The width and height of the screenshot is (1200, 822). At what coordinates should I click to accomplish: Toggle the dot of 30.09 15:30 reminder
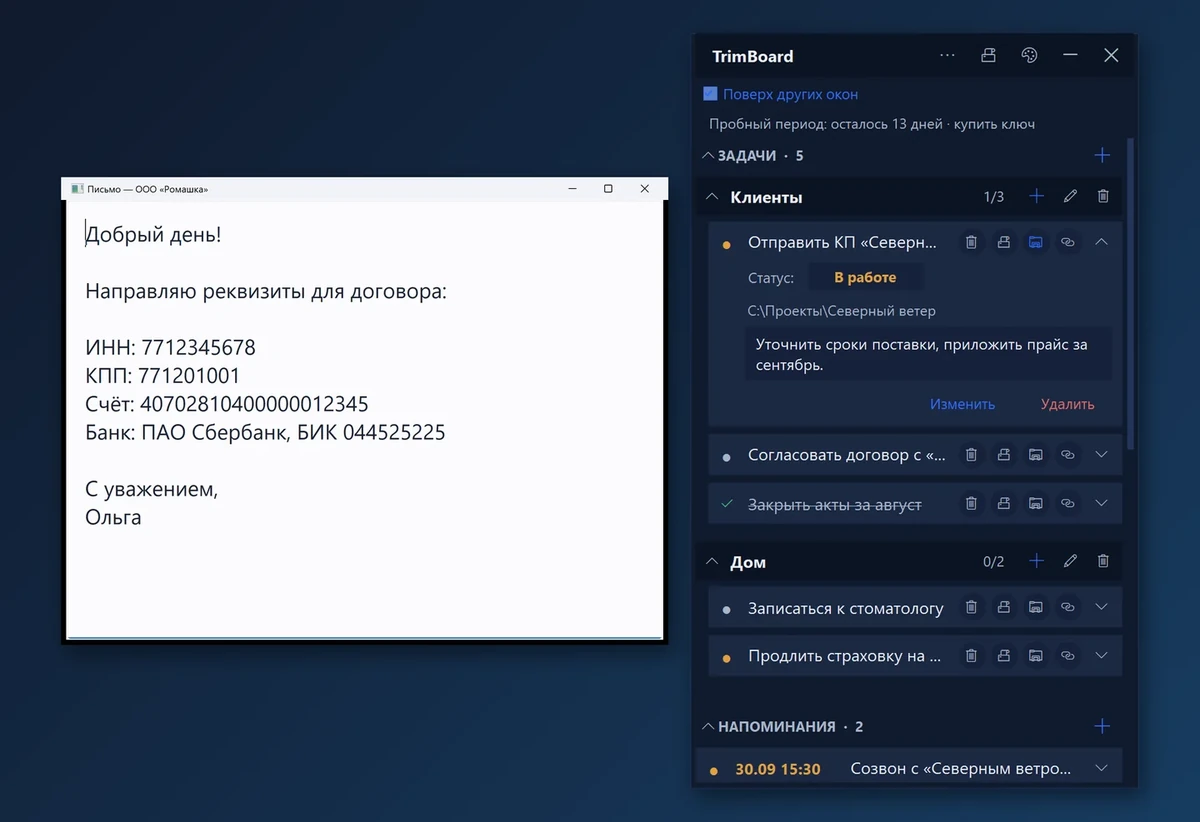713,771
